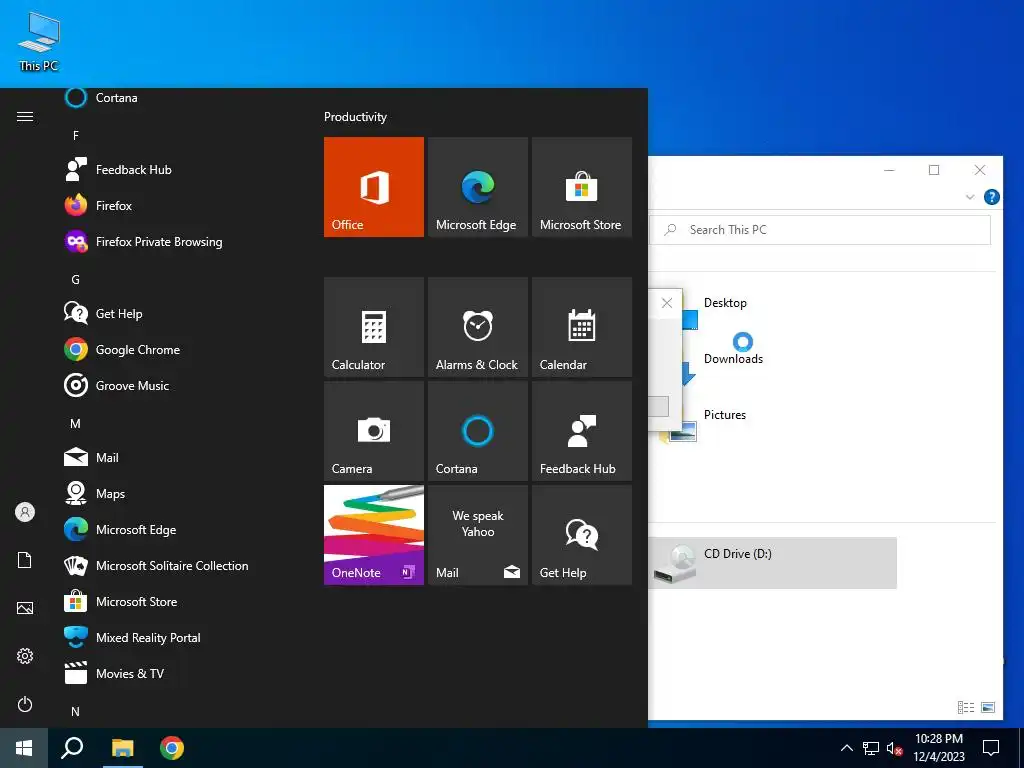Image resolution: width=1024 pixels, height=768 pixels.
Task: Open the Feedback Hub tile
Action: (582, 431)
